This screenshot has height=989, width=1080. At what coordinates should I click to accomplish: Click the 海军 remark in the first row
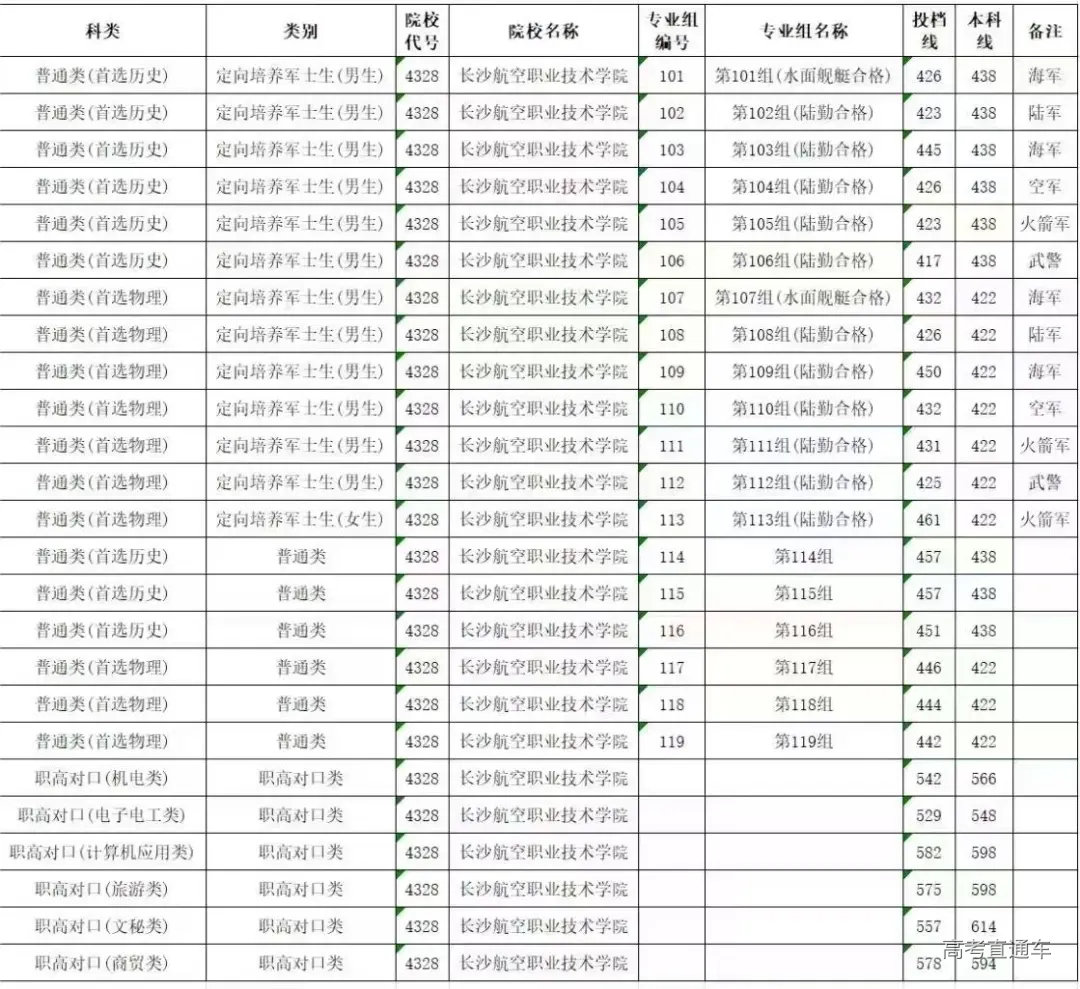(x=1042, y=75)
